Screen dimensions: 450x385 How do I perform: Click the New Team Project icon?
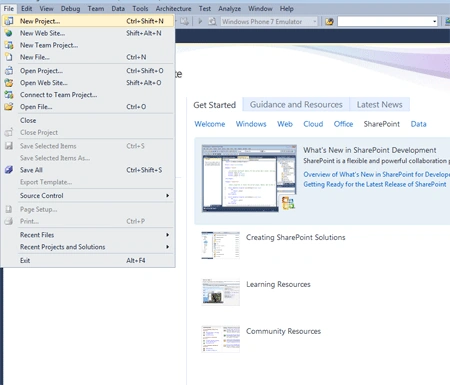[9, 45]
